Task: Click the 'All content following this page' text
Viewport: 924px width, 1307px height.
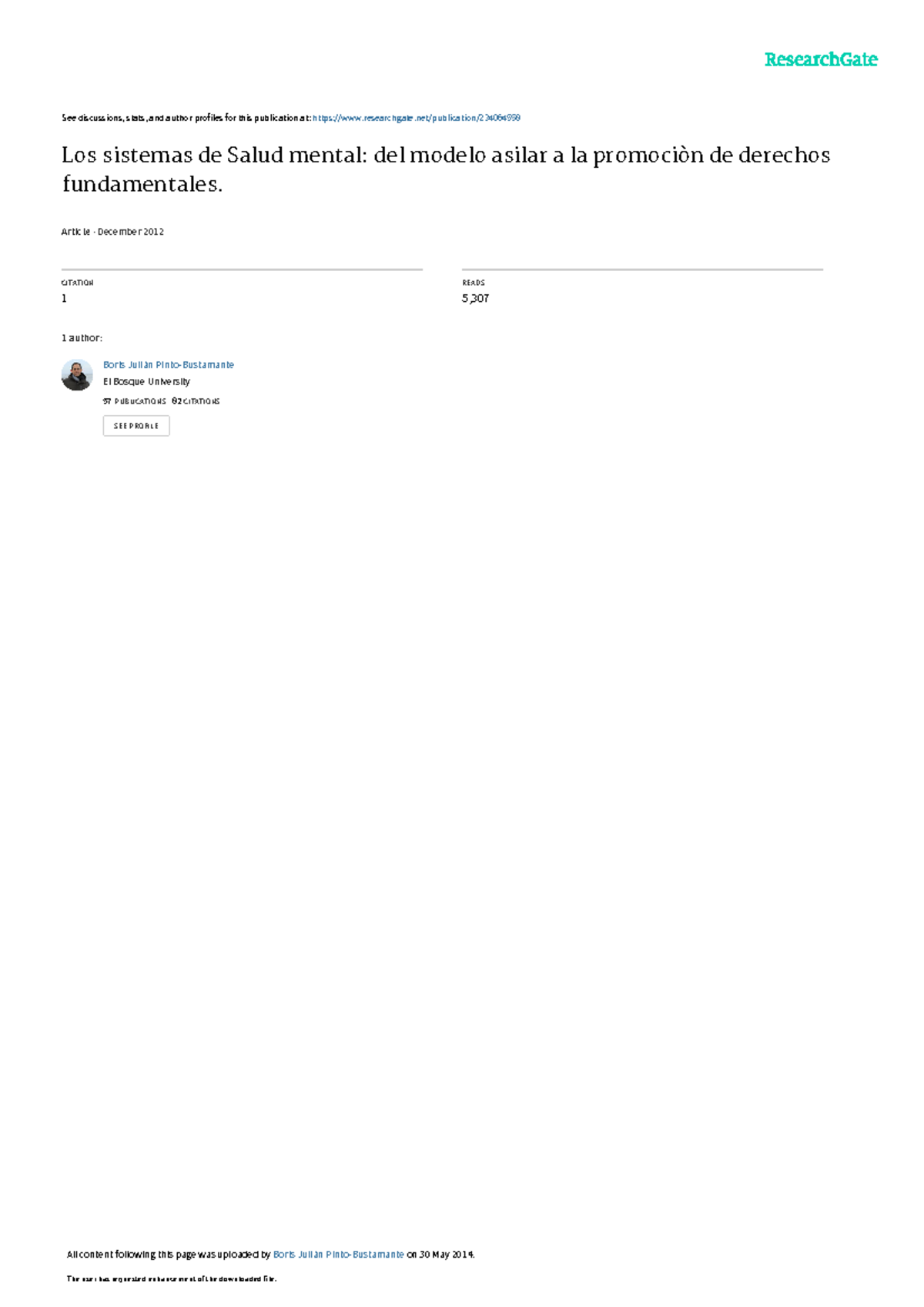Action: [x=169, y=1255]
